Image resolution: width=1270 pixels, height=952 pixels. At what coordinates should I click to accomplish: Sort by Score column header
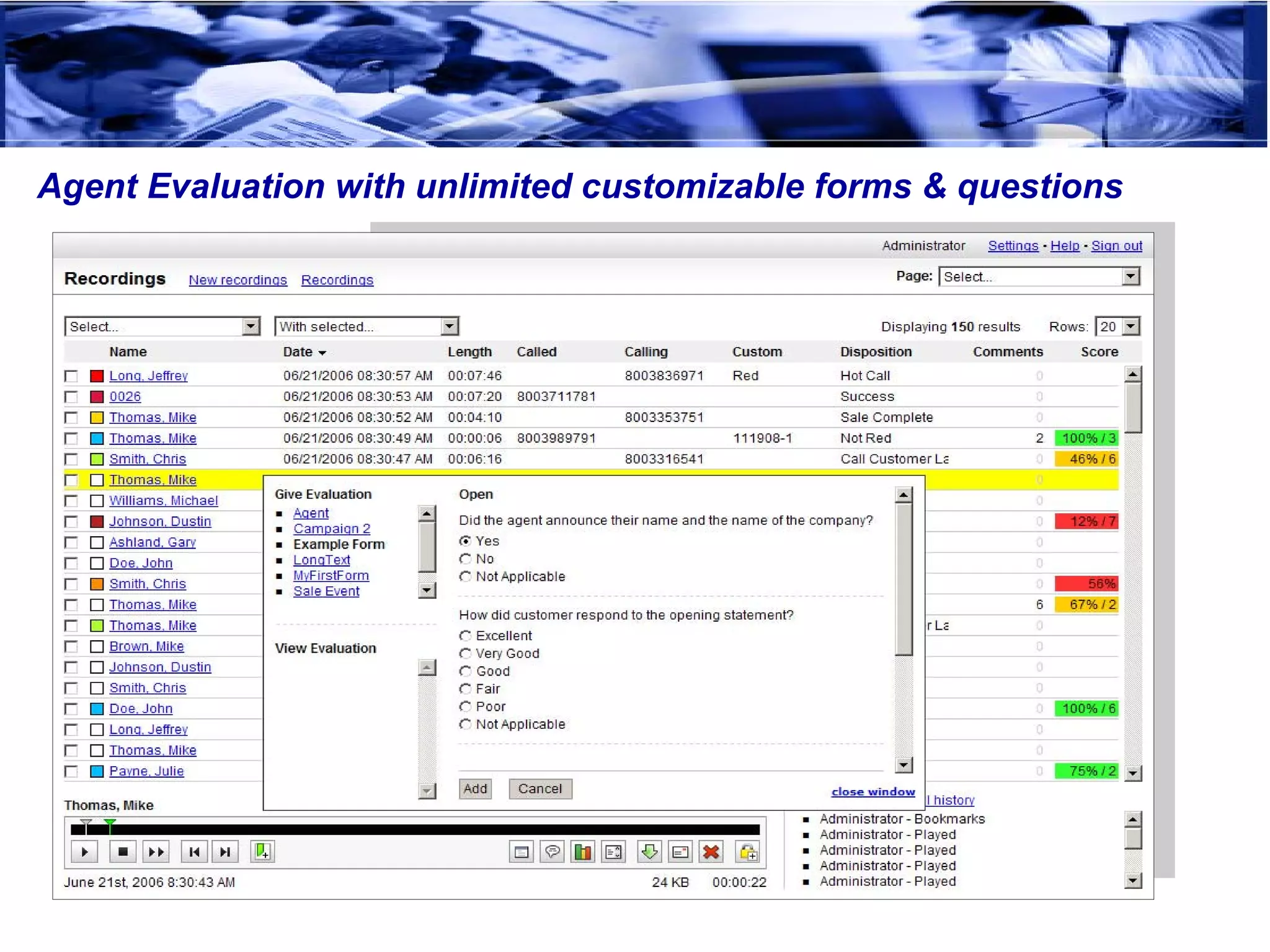(1099, 352)
